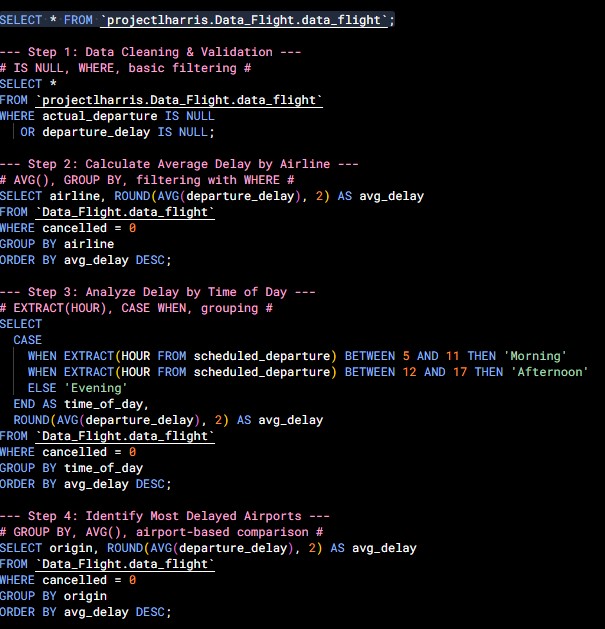Click the '--- Step 1: Data Cleaning & Validation ---' comment
This screenshot has height=629, width=605.
pos(150,52)
